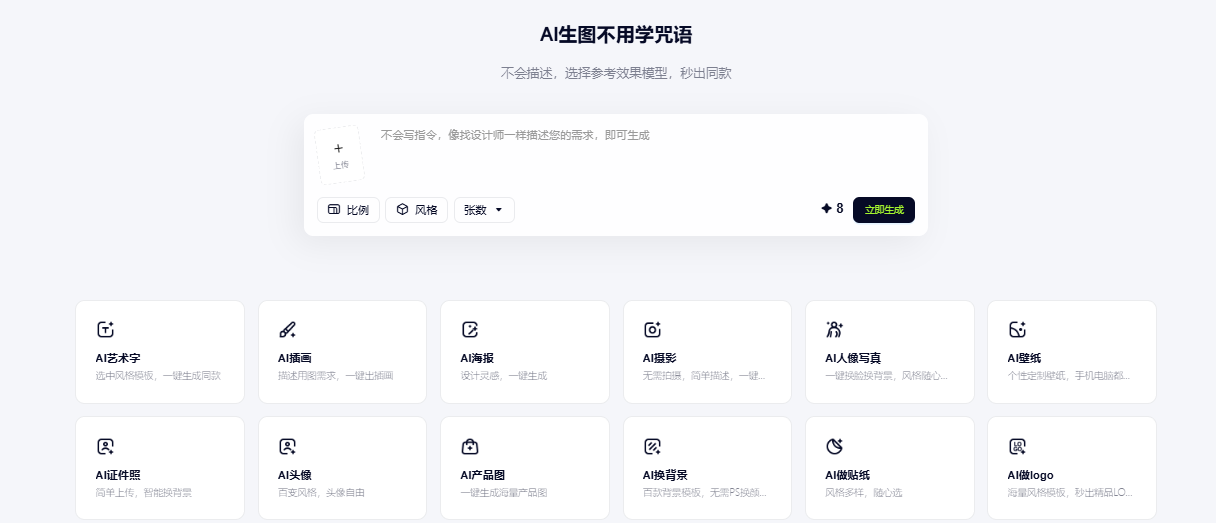Click the text 设计灵感，一键生成
This screenshot has height=523, width=1216.
pos(503,376)
